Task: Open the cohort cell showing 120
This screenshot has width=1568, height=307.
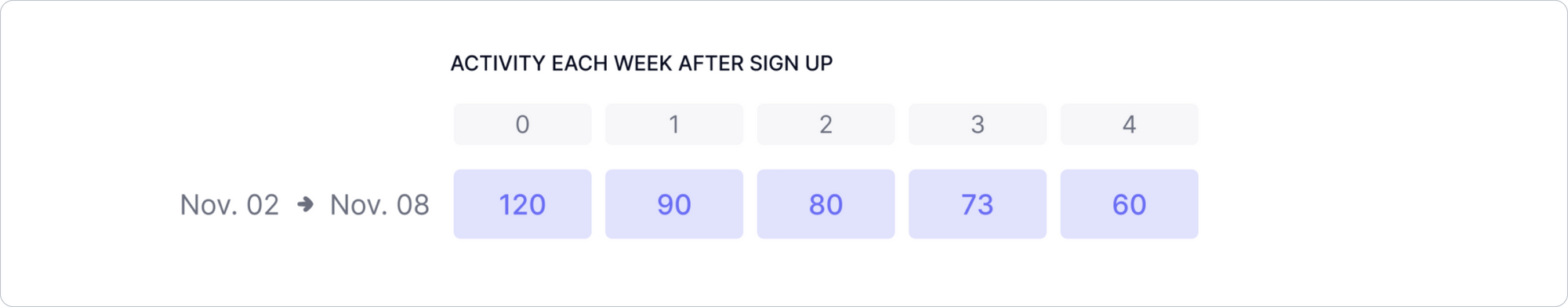Action: coord(522,204)
